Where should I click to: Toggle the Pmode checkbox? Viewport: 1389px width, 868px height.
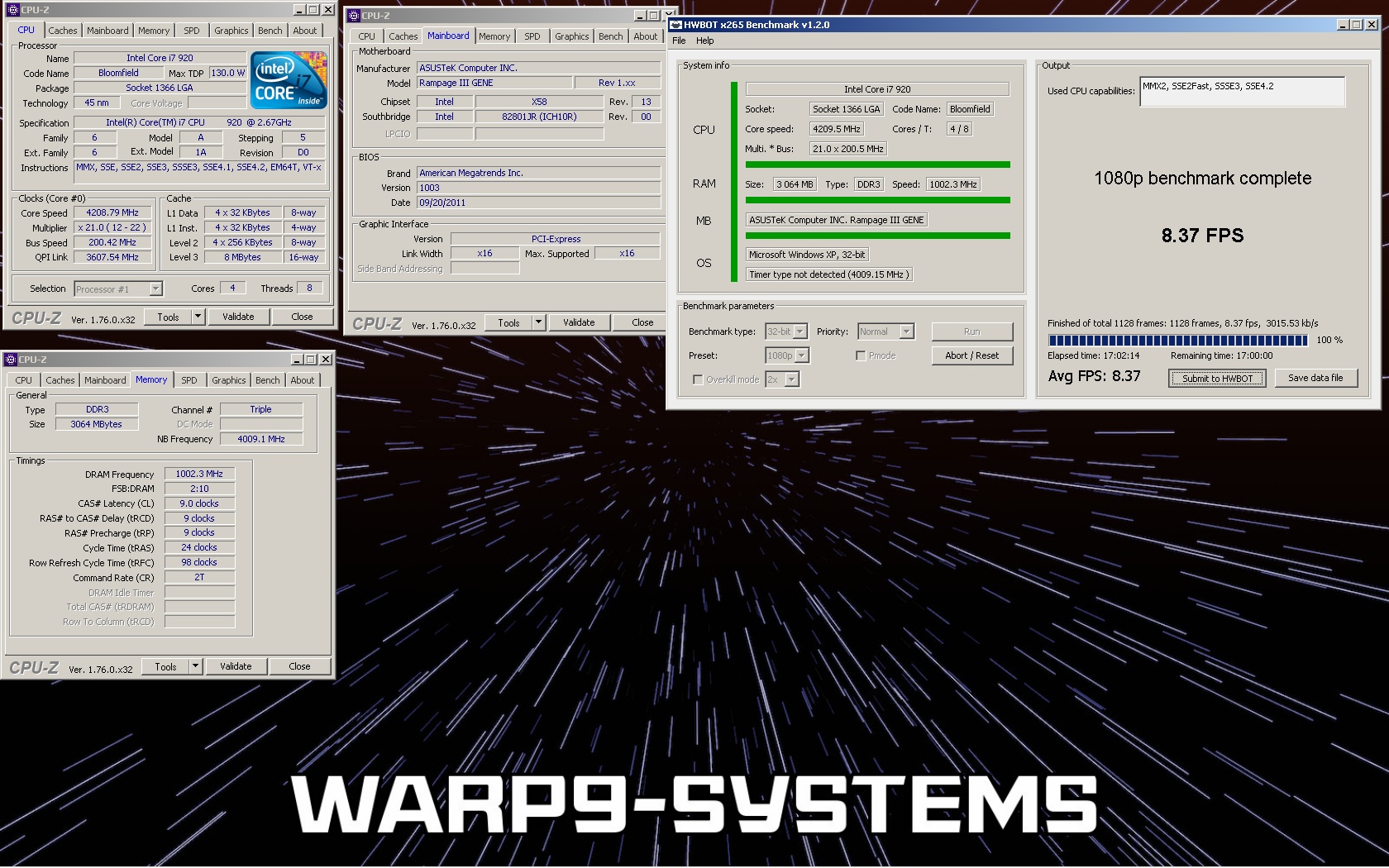click(x=861, y=355)
